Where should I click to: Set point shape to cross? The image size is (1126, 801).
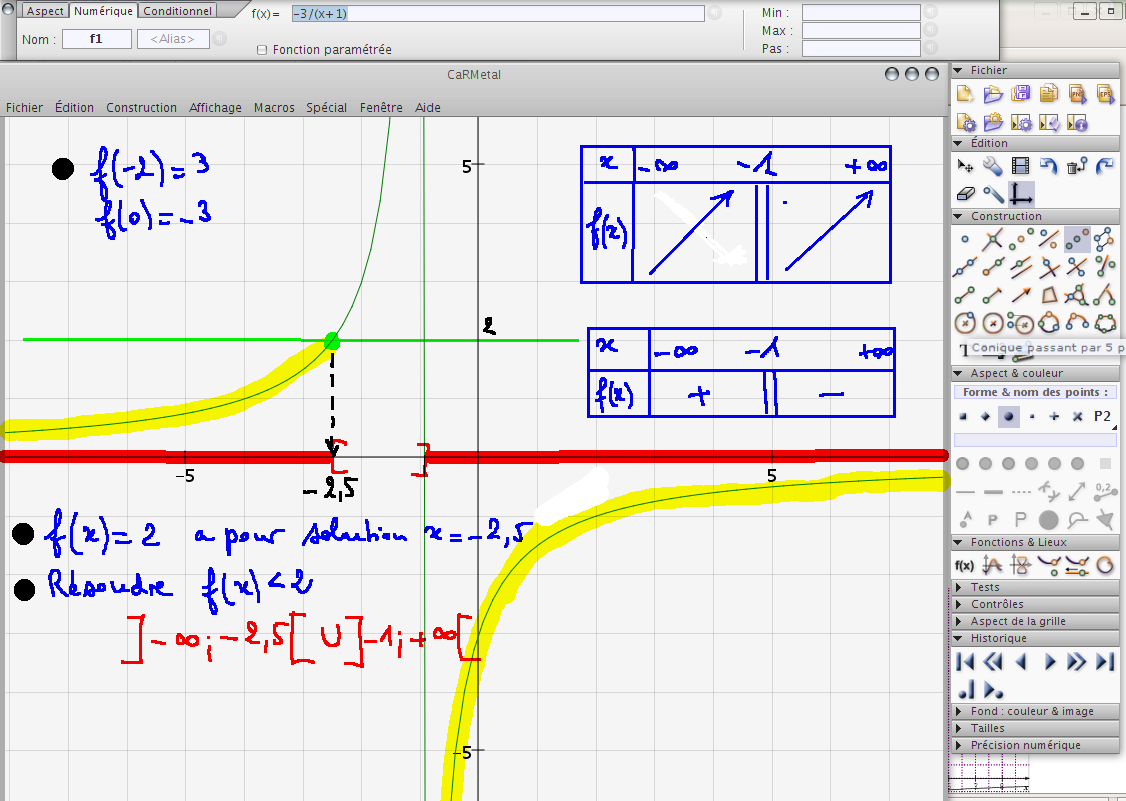pos(1077,417)
